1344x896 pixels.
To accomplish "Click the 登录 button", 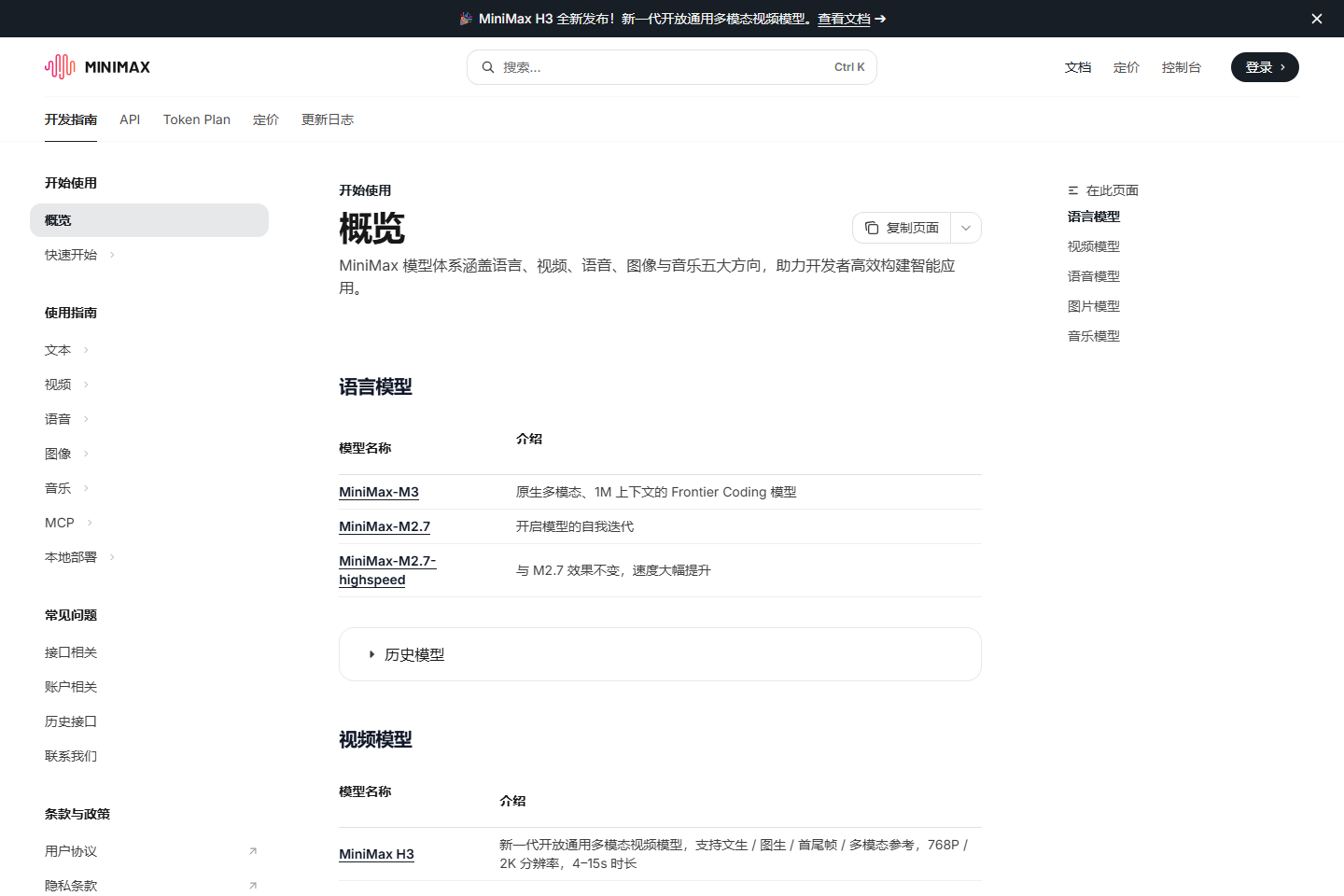I will (1265, 67).
